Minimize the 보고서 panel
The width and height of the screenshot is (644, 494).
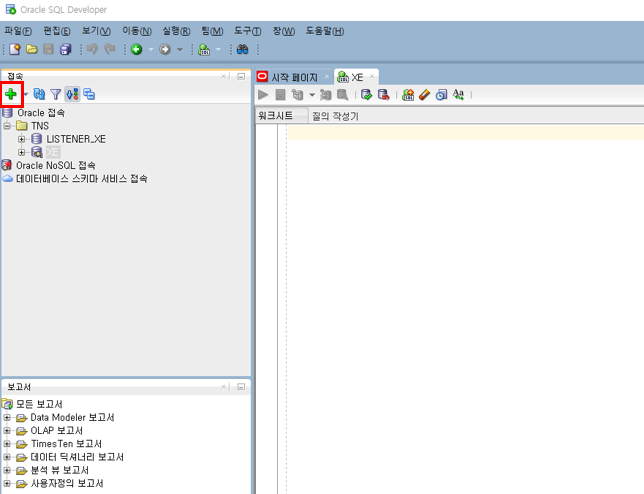[x=241, y=387]
